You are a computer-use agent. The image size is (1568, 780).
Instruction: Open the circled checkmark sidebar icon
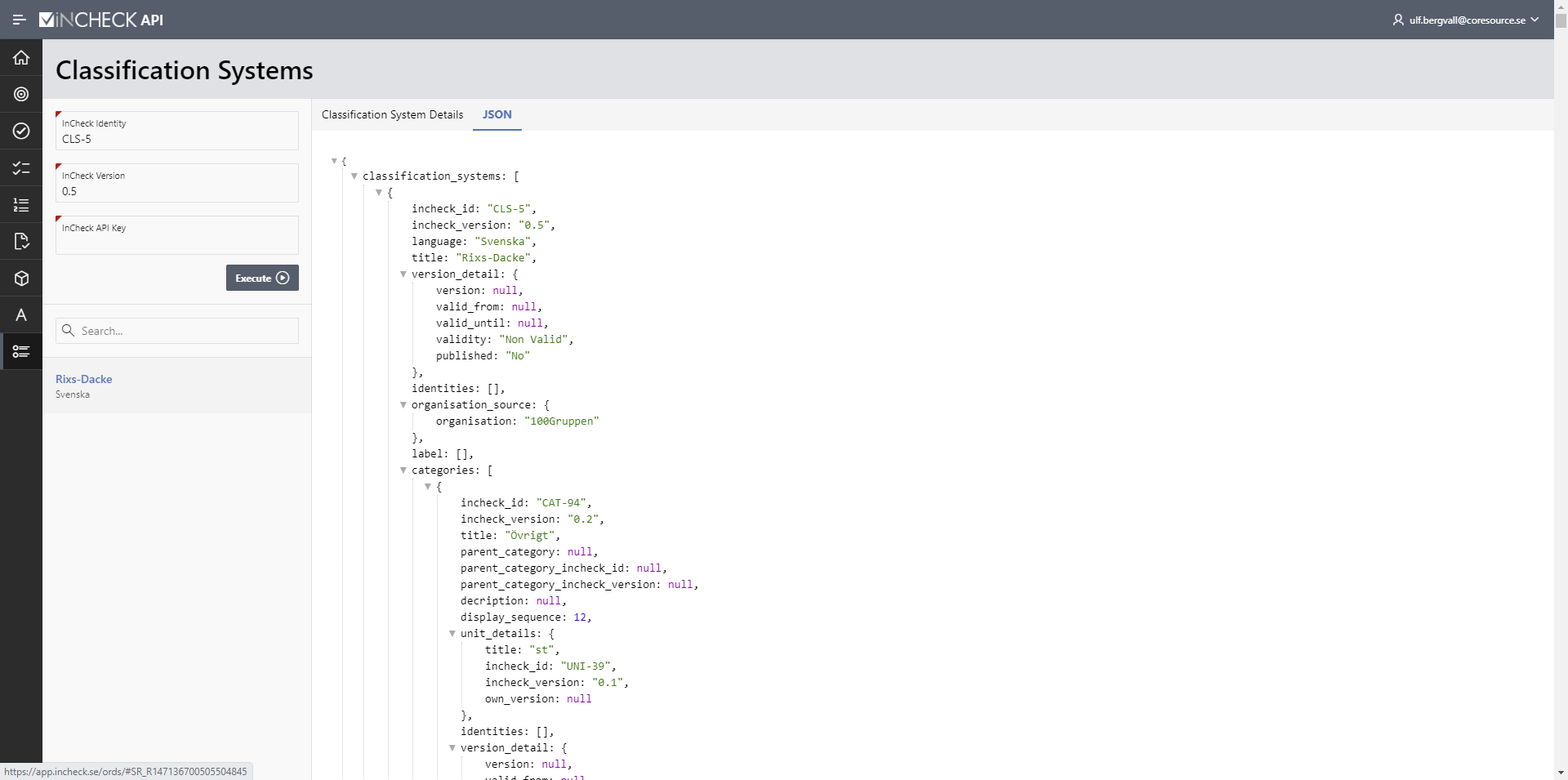click(21, 131)
